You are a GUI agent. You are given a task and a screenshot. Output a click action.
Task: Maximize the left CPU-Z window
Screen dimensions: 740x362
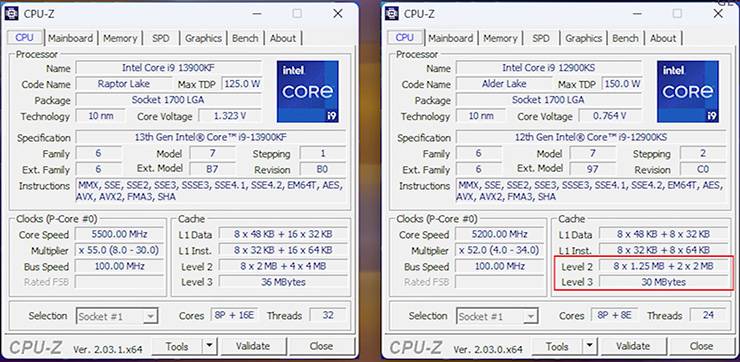pos(297,14)
